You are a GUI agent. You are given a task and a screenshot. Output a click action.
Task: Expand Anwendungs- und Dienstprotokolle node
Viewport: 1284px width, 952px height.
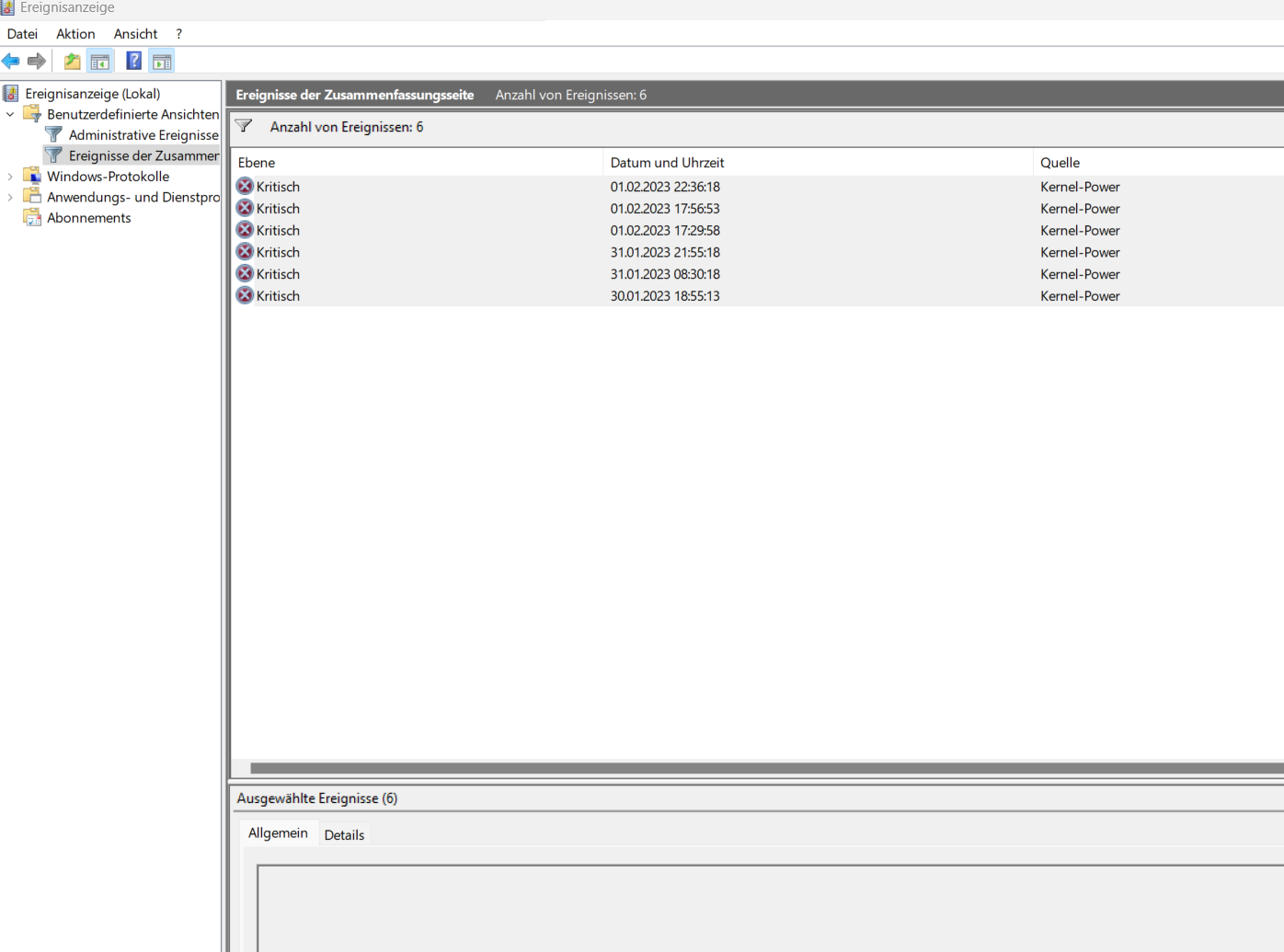pos(10,197)
